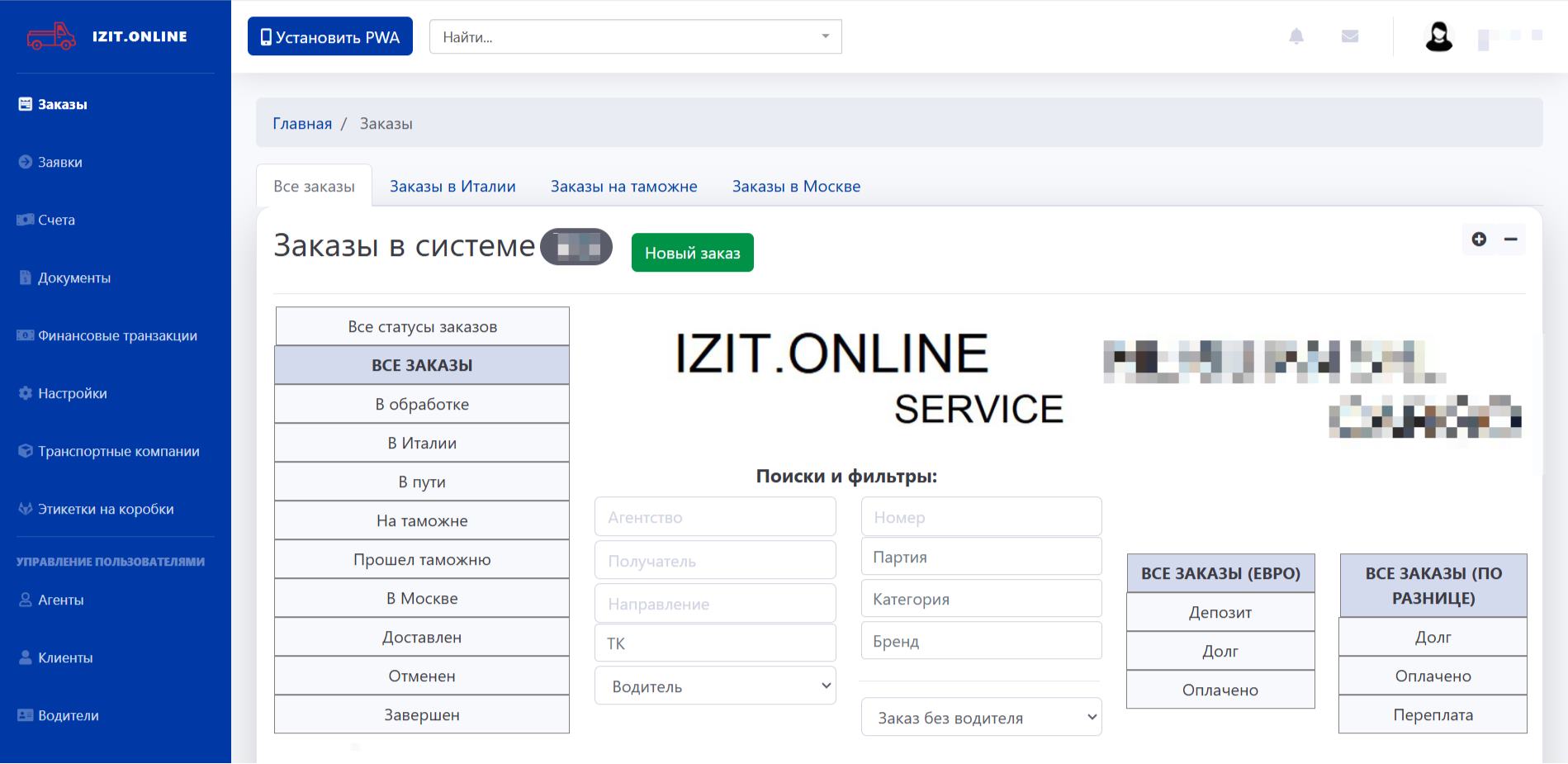The image size is (1568, 764).
Task: Focus the Бренд filter field
Action: (981, 641)
